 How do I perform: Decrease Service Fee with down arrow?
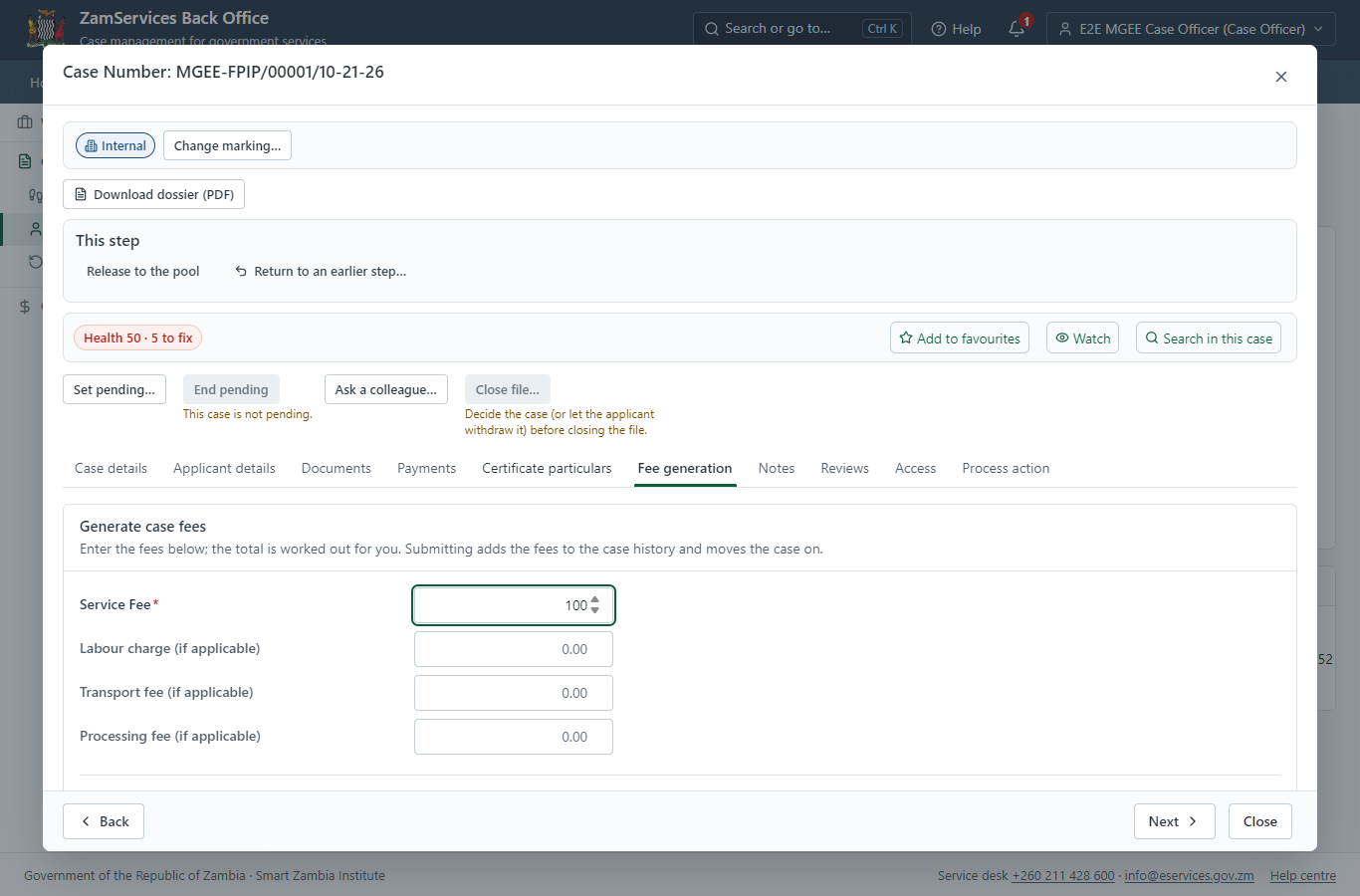(x=594, y=610)
